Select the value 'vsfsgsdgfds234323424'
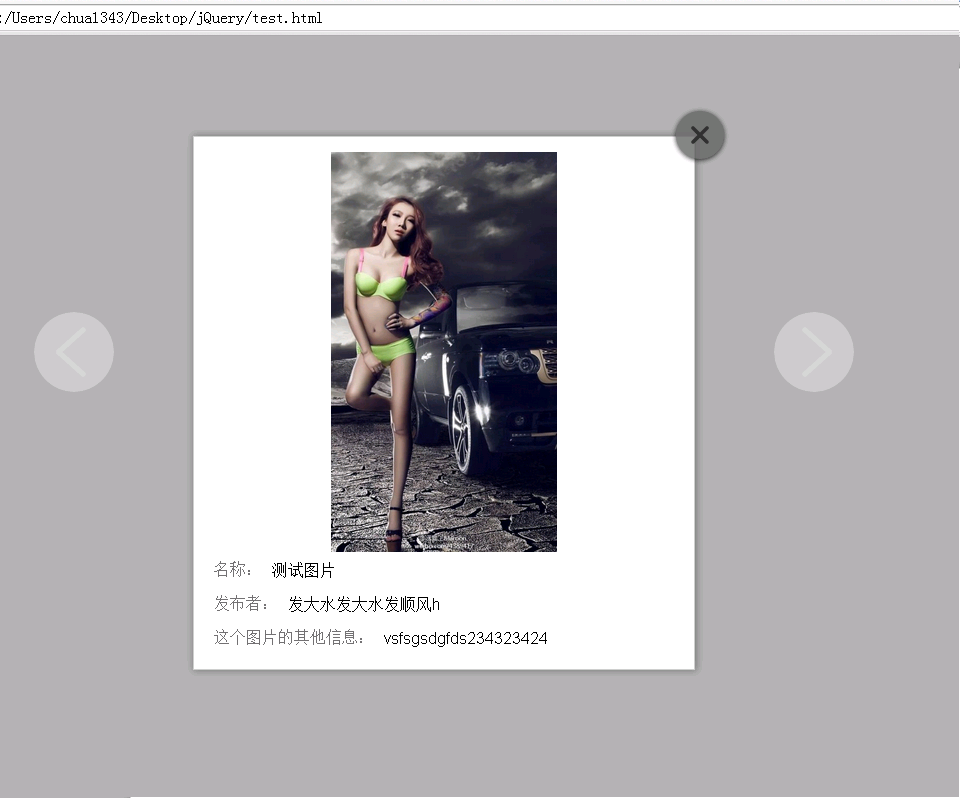The height and width of the screenshot is (798, 960). 465,638
